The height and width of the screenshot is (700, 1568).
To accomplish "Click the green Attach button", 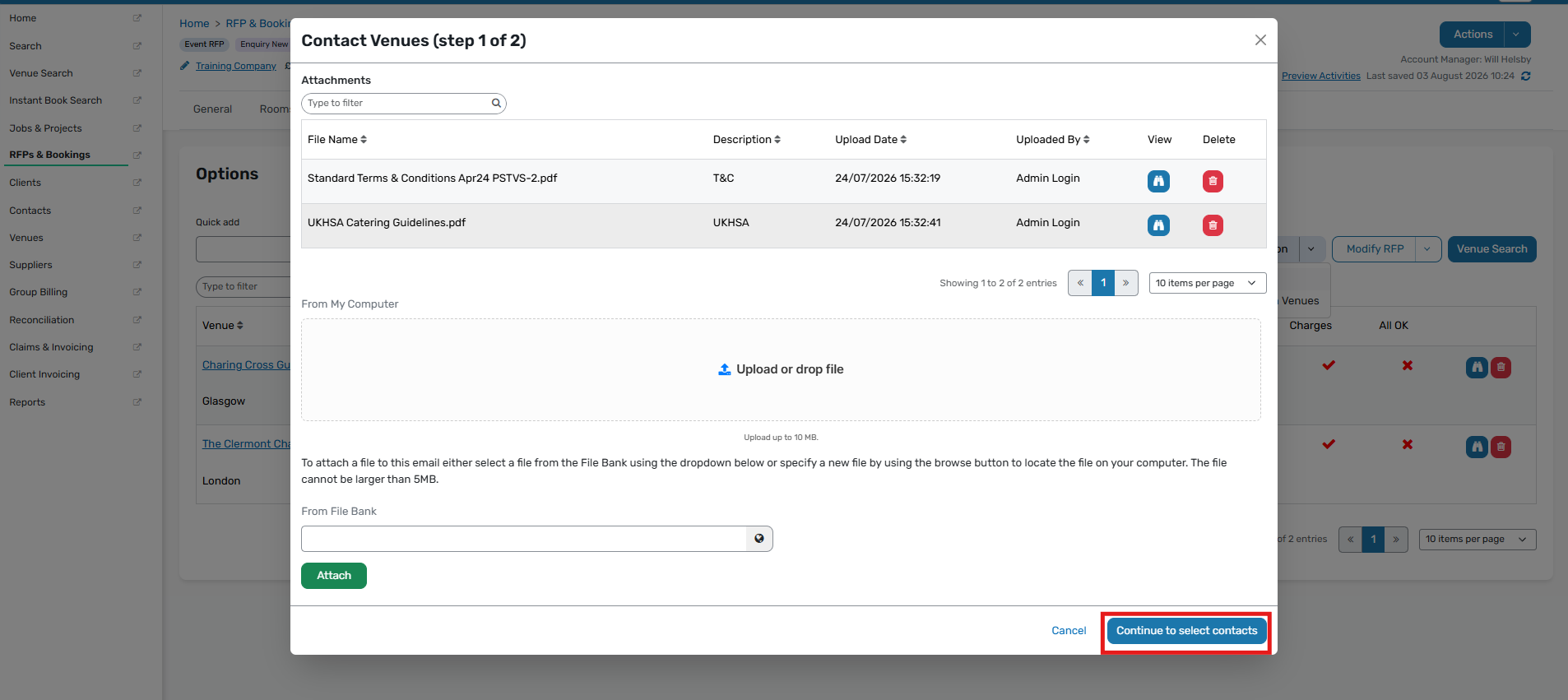I will click(334, 576).
